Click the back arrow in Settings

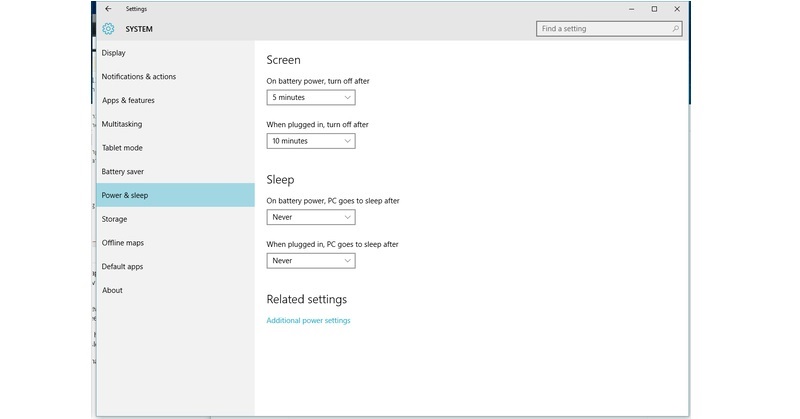click(108, 9)
